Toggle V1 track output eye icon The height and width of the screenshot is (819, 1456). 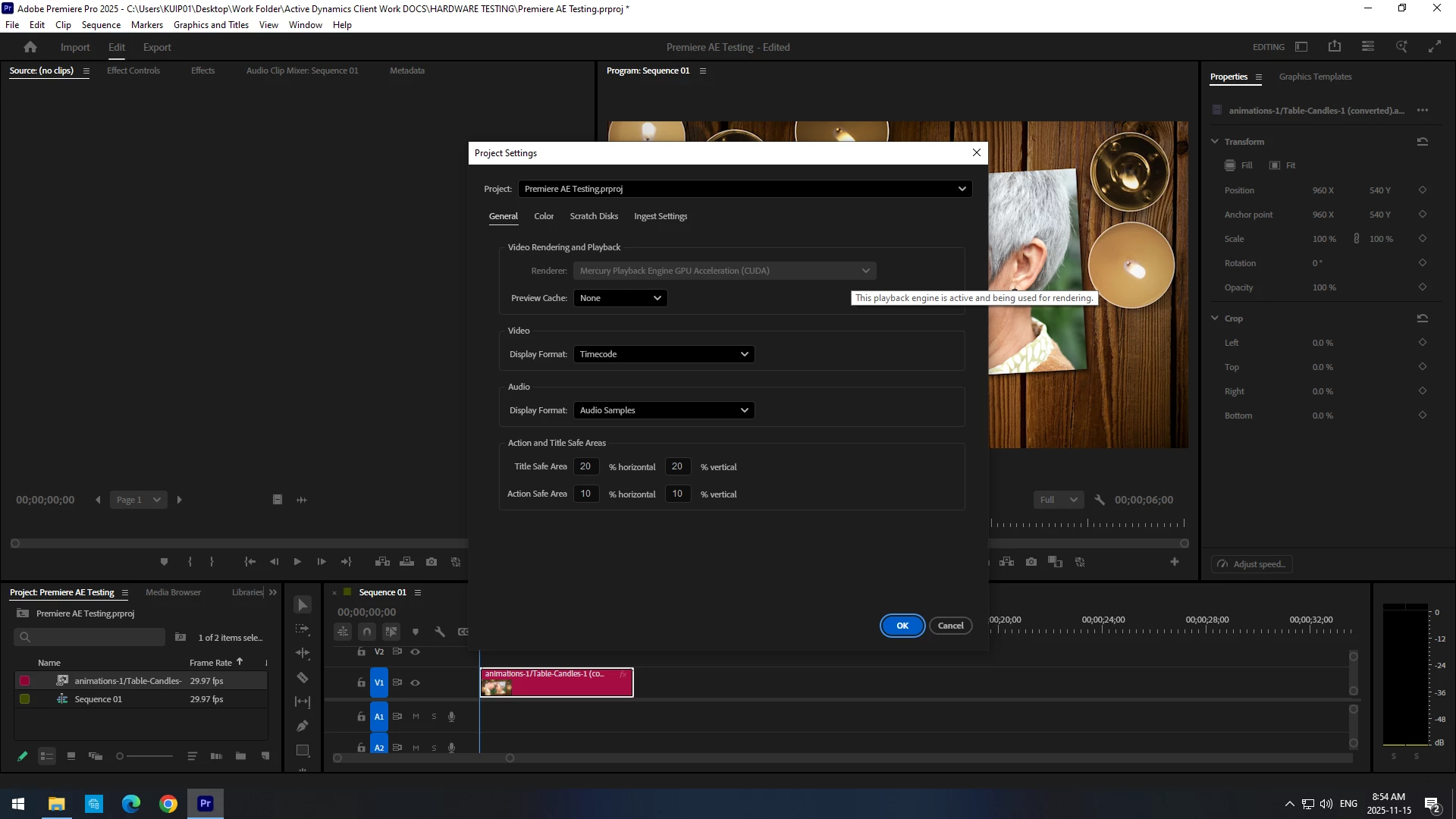coord(416,682)
